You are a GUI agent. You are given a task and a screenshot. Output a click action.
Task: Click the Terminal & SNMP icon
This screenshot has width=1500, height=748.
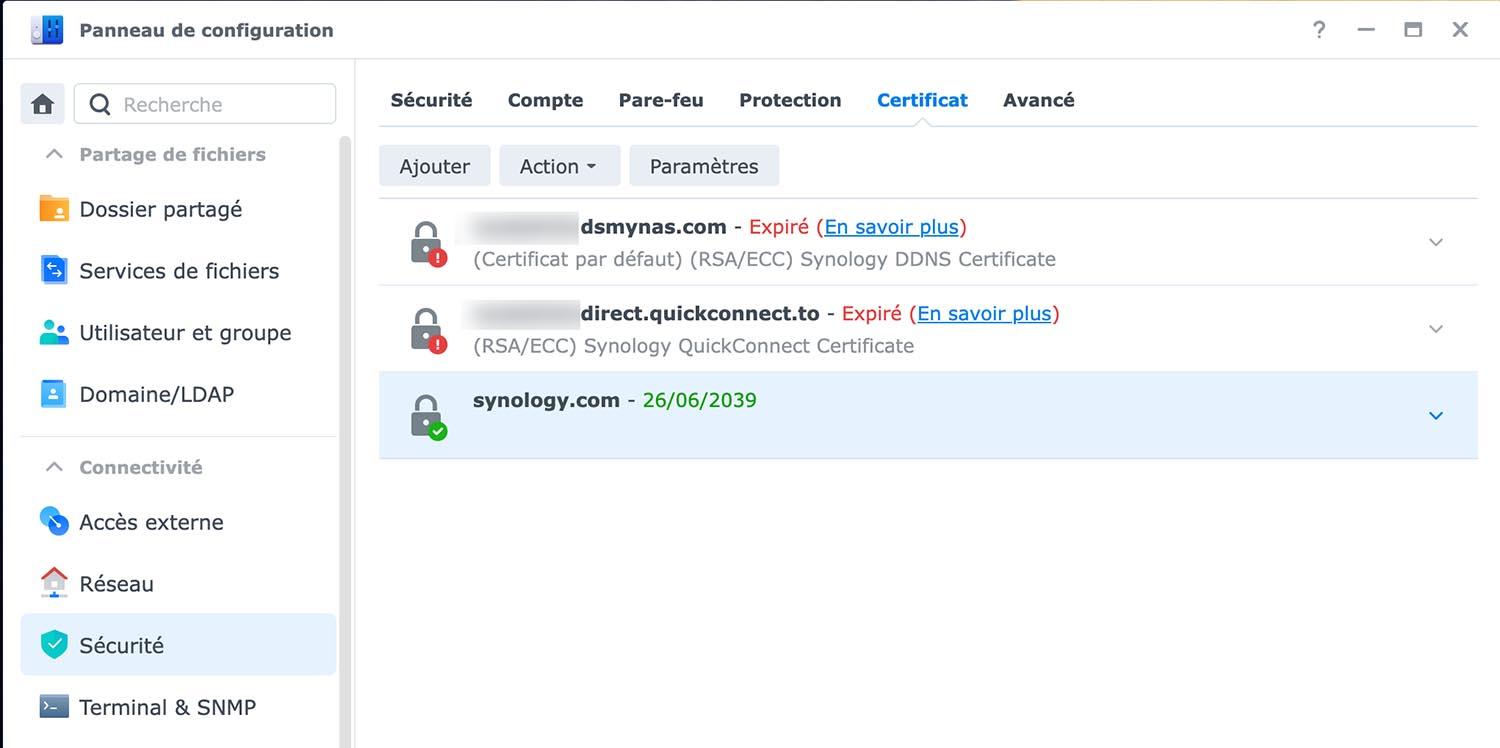54,707
